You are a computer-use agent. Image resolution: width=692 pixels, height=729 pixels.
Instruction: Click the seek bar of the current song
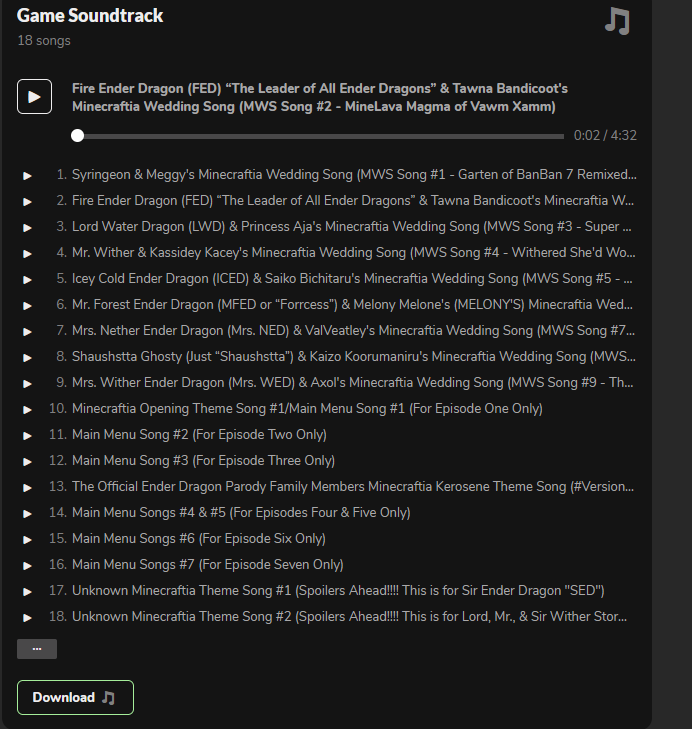[320, 136]
